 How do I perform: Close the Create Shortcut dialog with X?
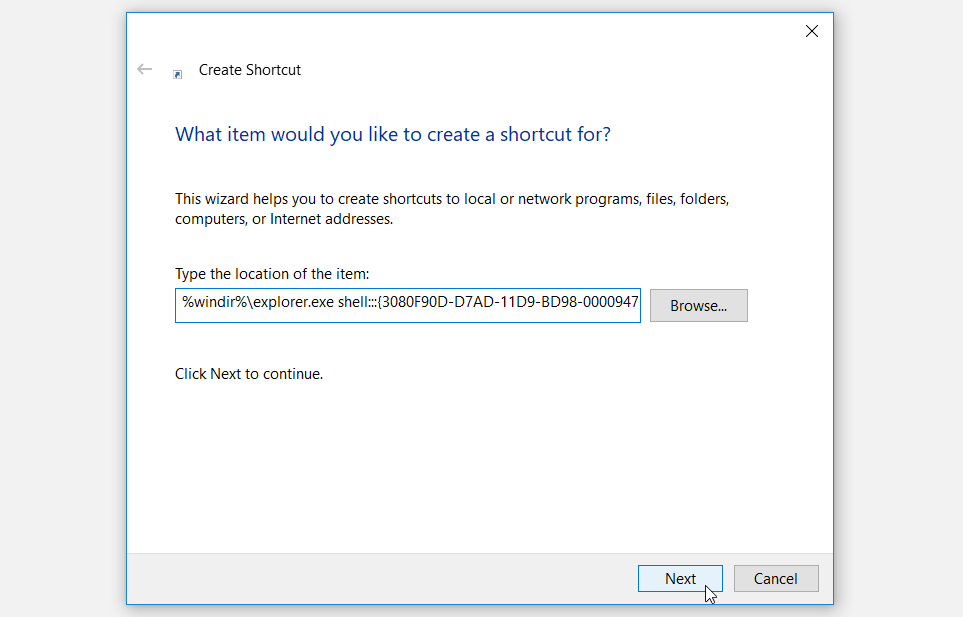(x=811, y=31)
